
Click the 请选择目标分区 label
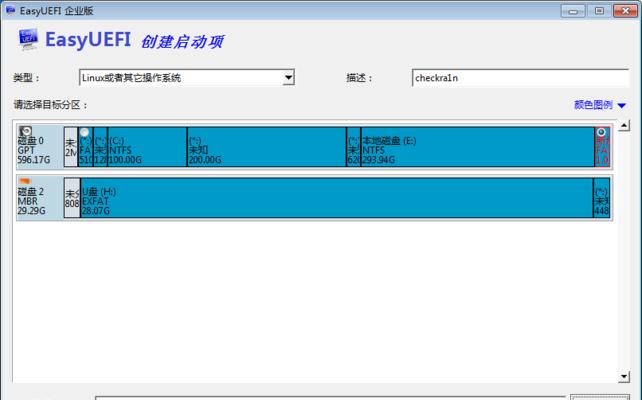click(x=51, y=105)
